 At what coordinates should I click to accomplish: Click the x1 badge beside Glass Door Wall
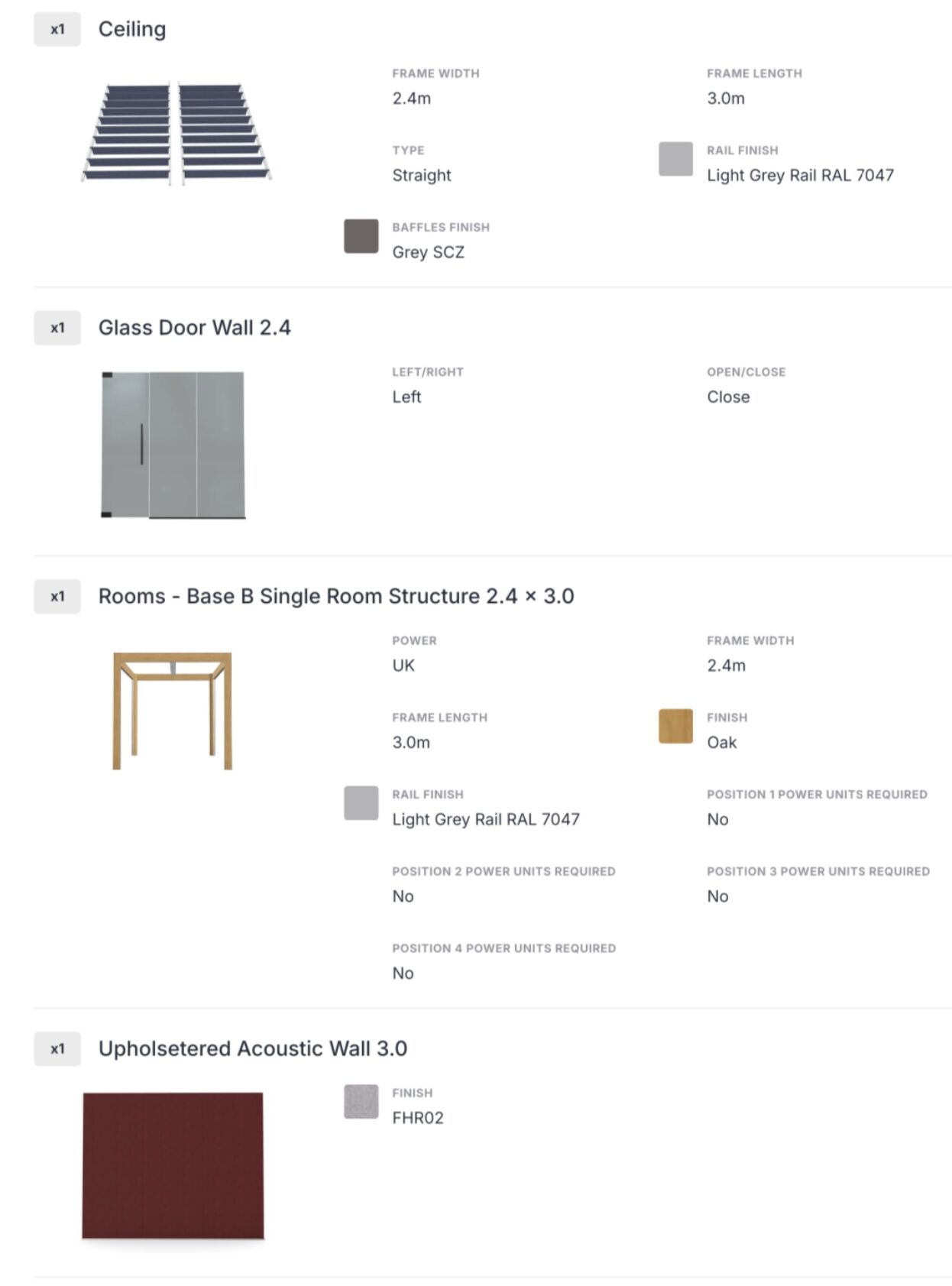(57, 328)
